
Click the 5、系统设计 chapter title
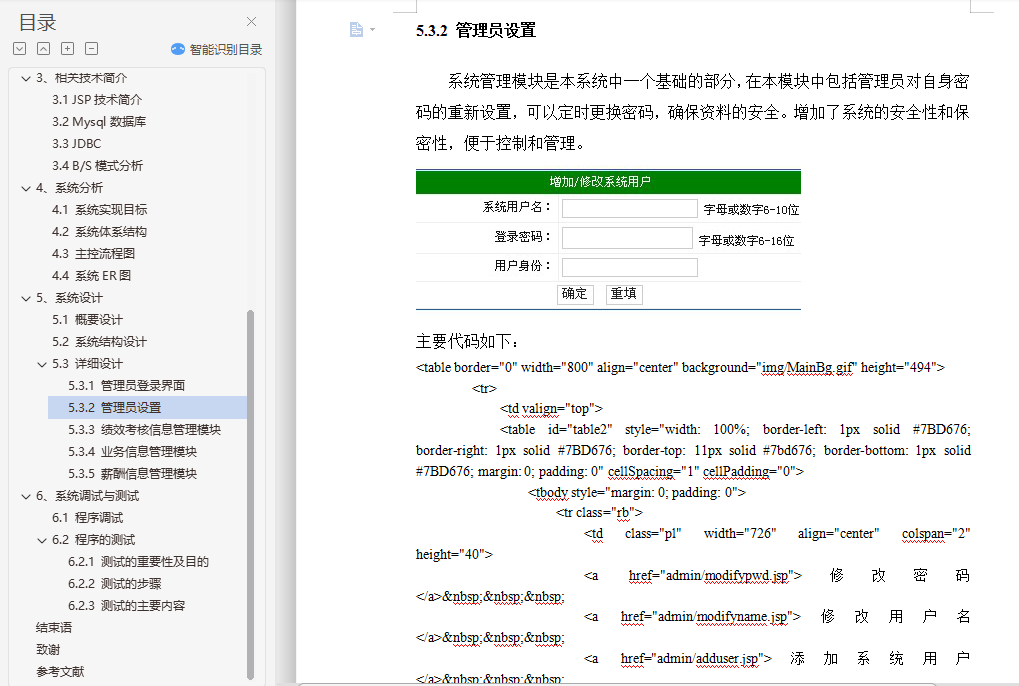(69, 298)
